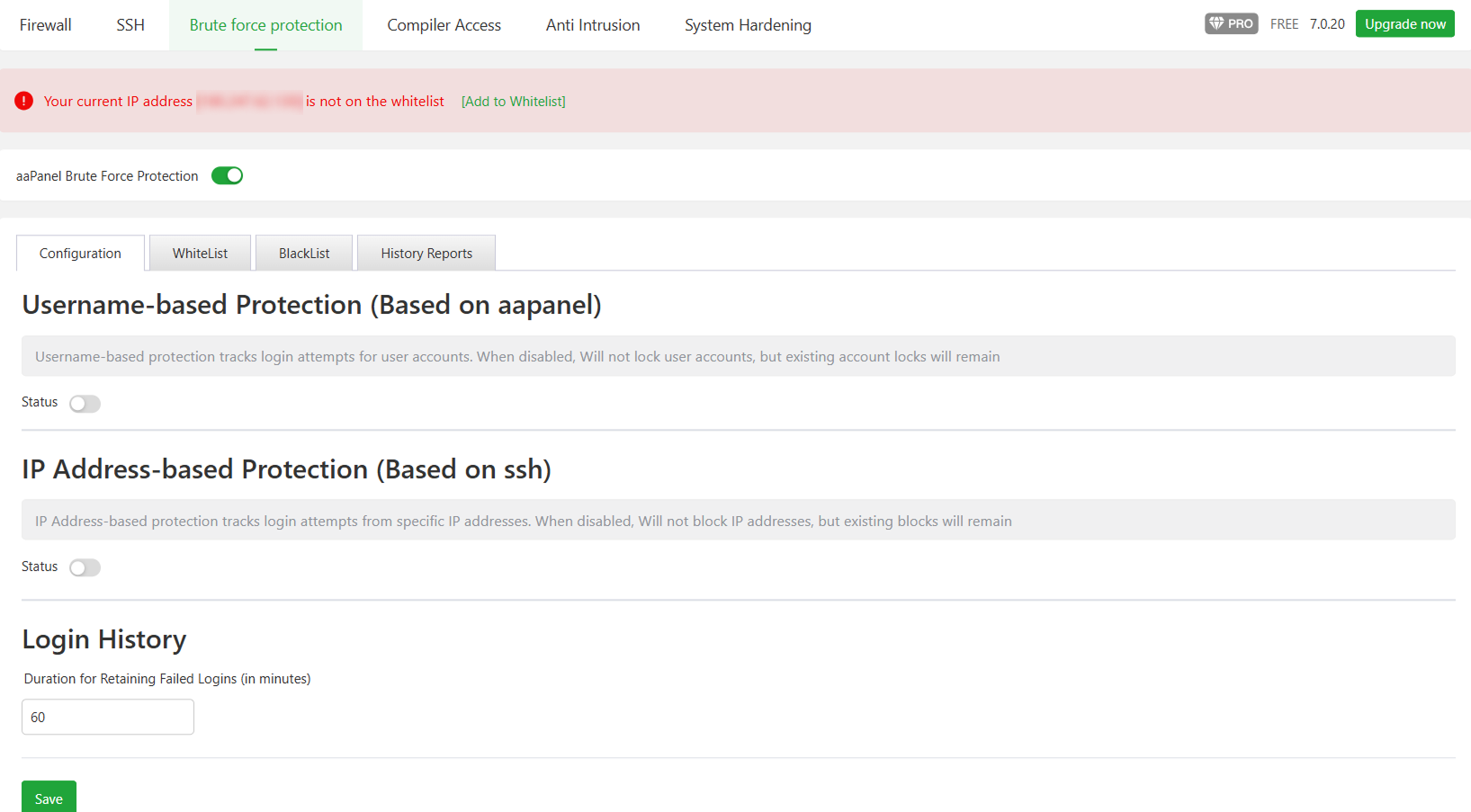Click the 7.0.20 version number
This screenshot has width=1471, height=812.
1327,24
